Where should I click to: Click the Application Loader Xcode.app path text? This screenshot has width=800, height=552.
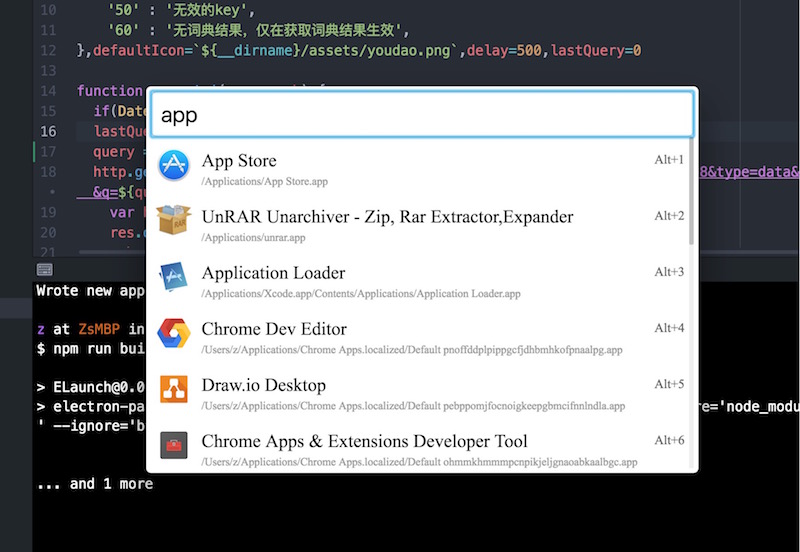(361, 294)
